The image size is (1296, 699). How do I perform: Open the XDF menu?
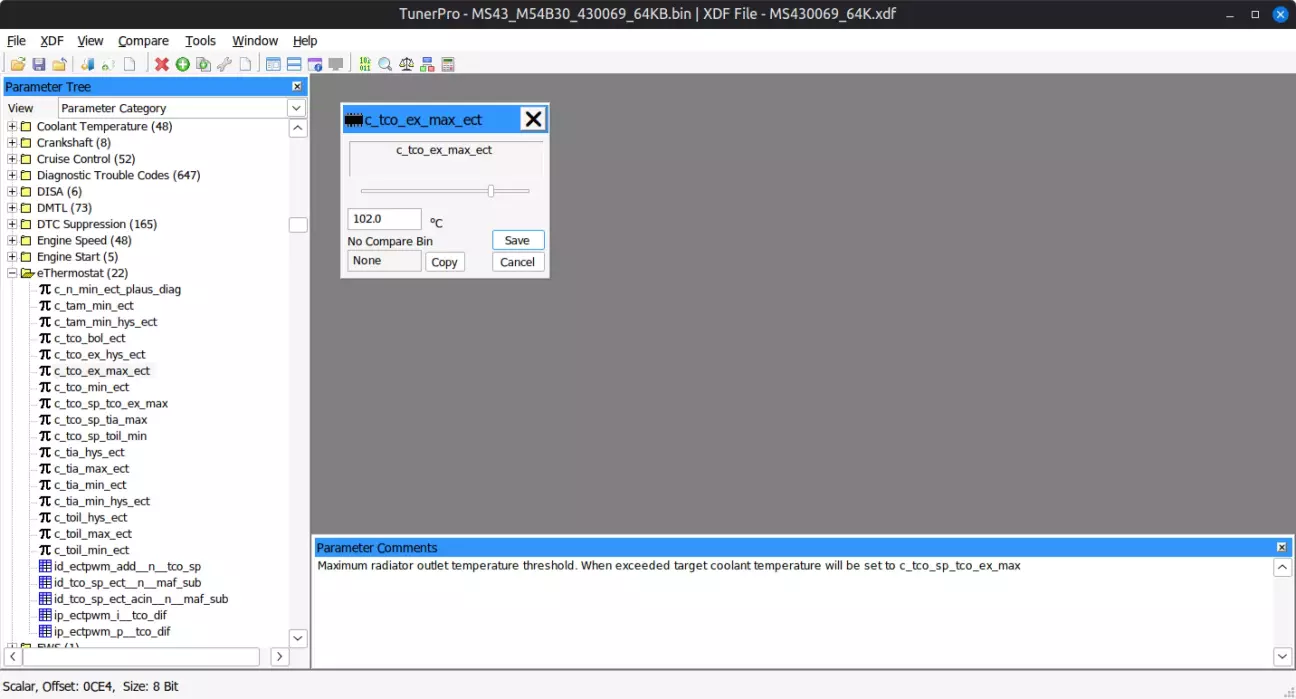pyautogui.click(x=51, y=41)
